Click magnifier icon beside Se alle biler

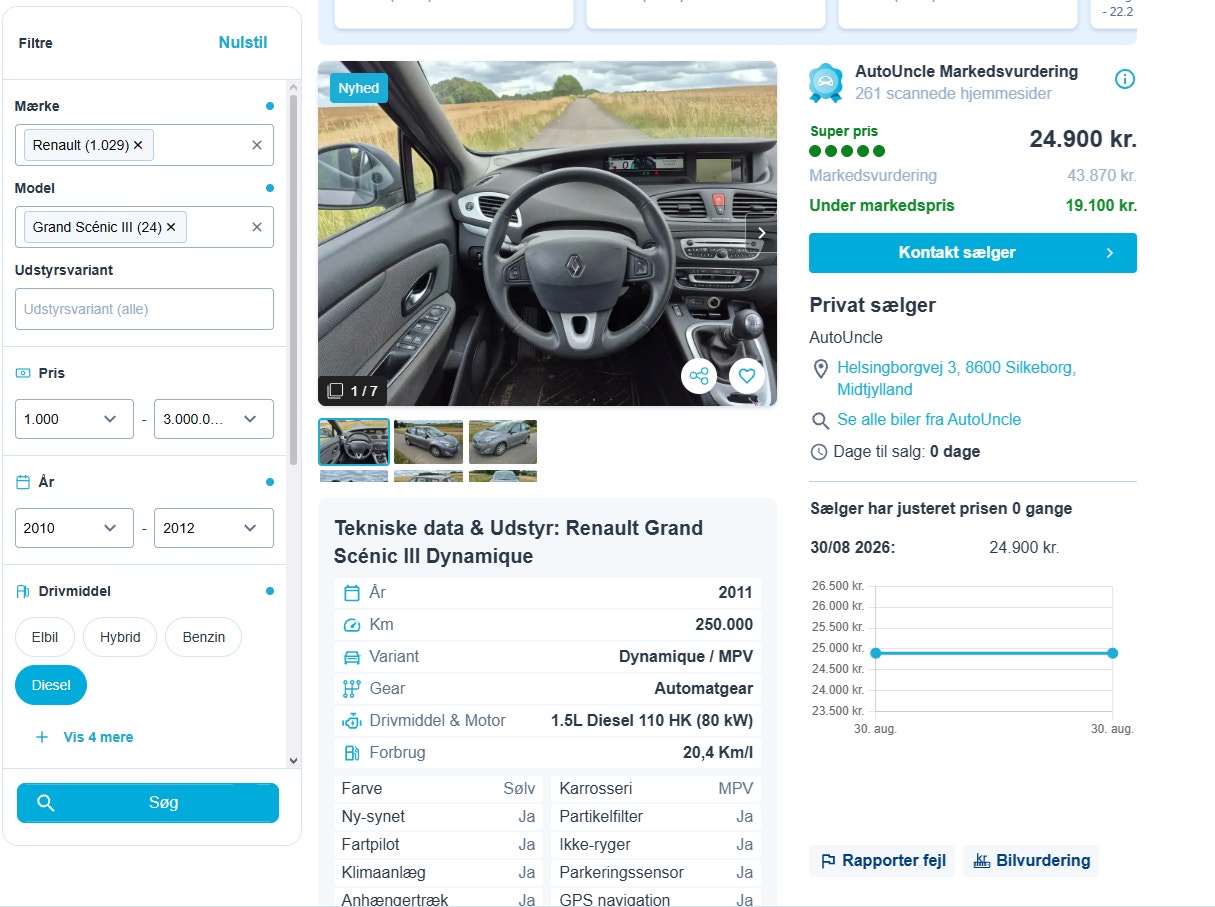tap(820, 420)
